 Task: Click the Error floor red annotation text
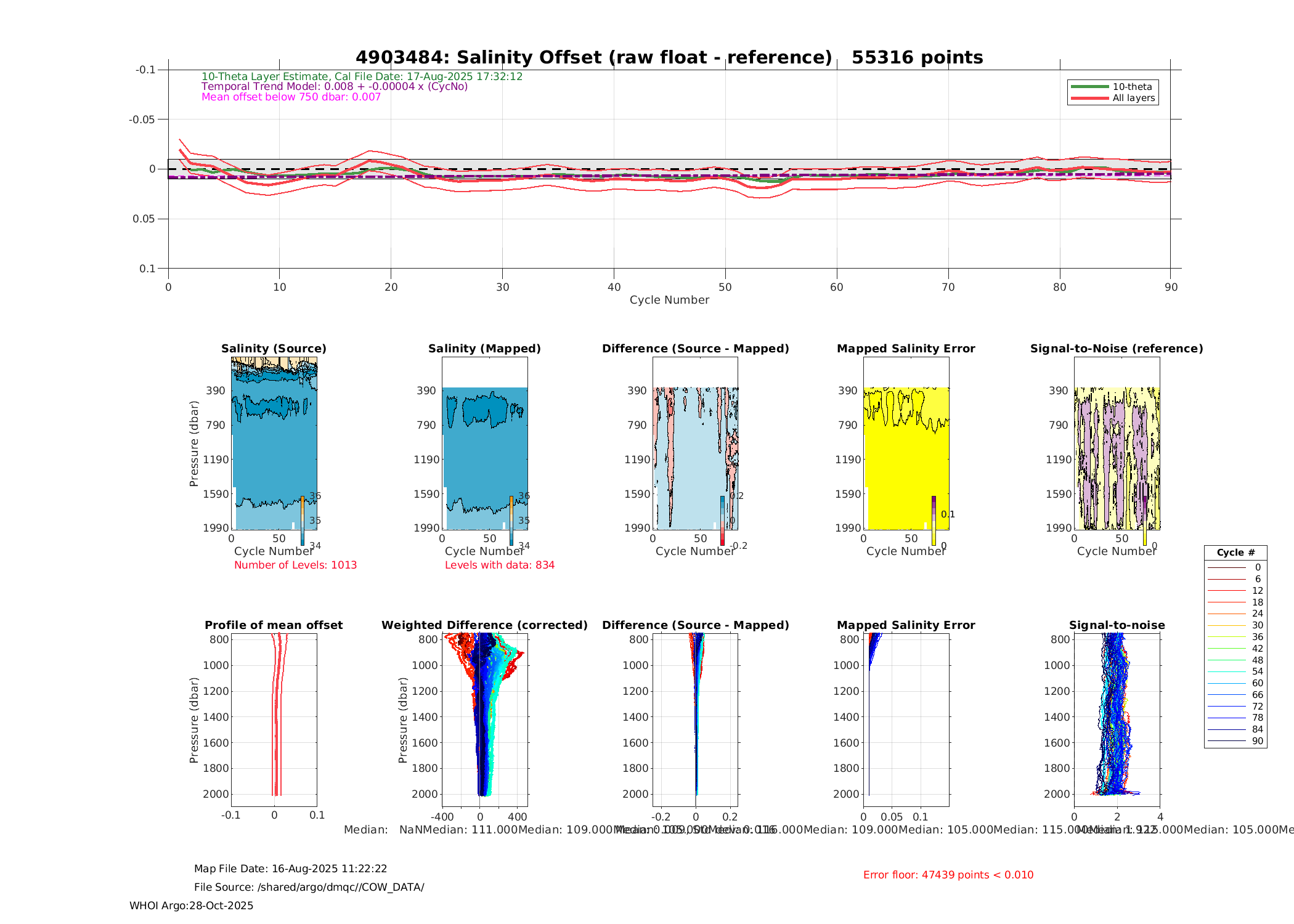948,875
